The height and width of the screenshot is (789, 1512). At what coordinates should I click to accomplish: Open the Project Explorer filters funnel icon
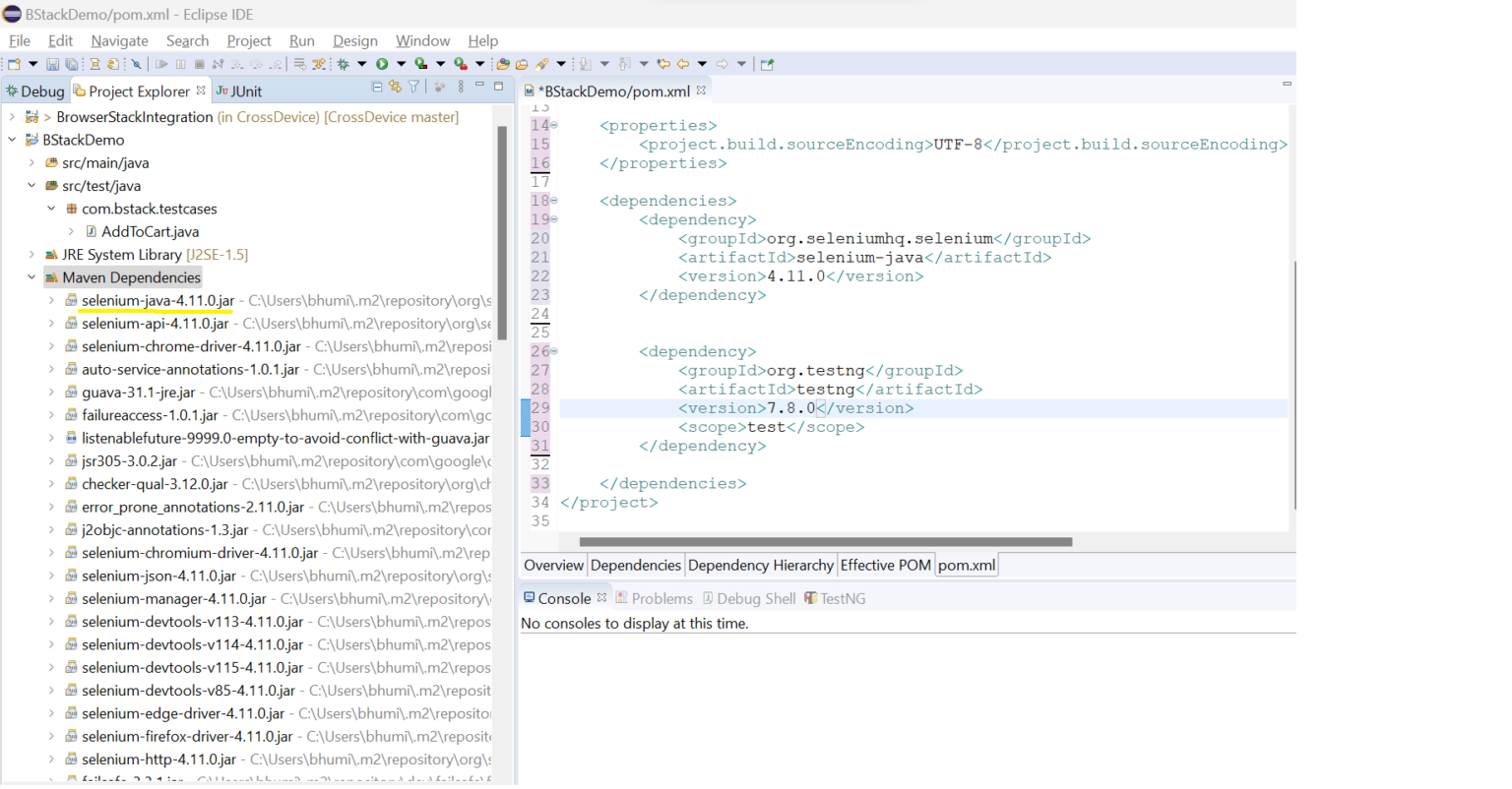(x=413, y=87)
